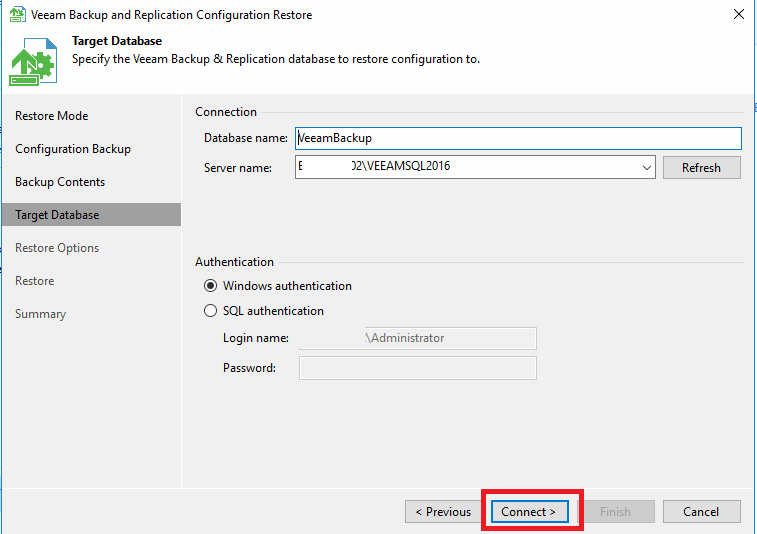Click the Connect button
The image size is (757, 534).
(529, 511)
